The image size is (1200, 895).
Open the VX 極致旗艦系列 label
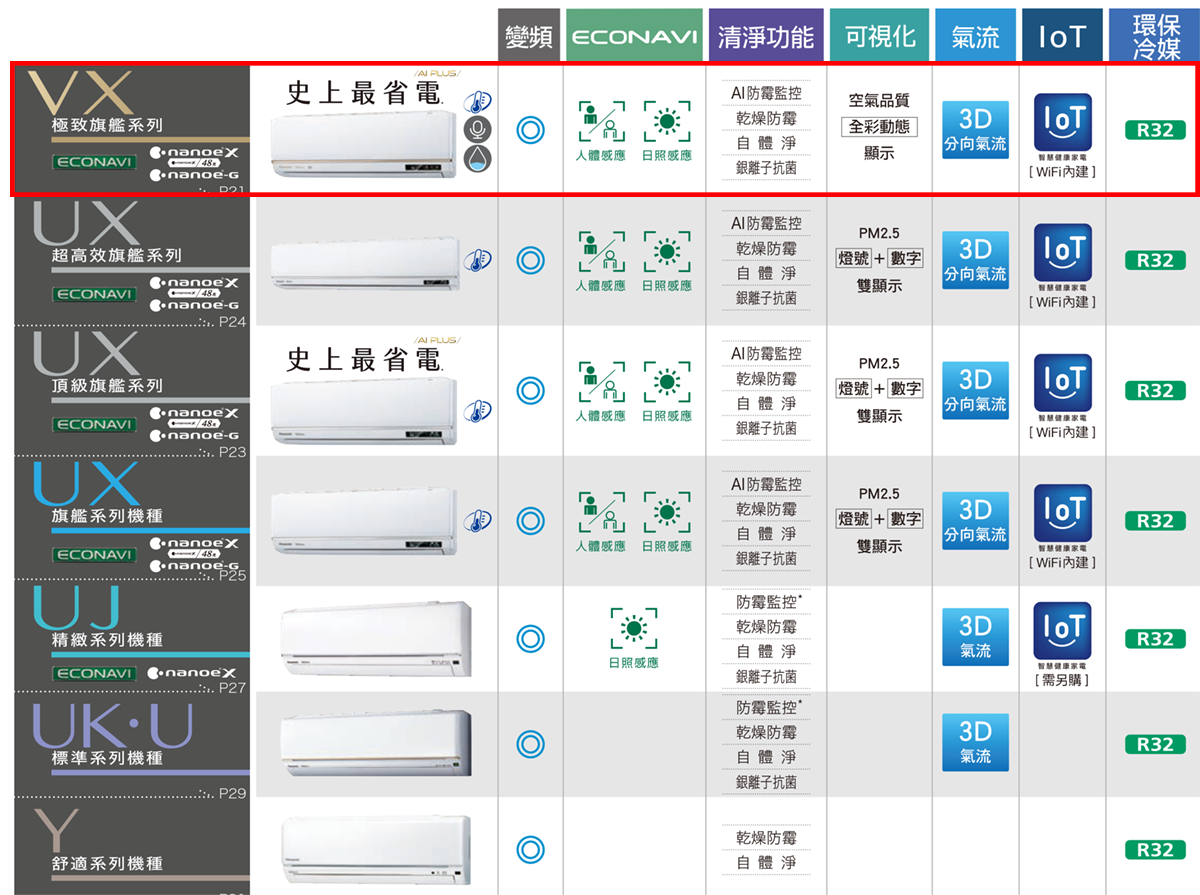[x=108, y=125]
